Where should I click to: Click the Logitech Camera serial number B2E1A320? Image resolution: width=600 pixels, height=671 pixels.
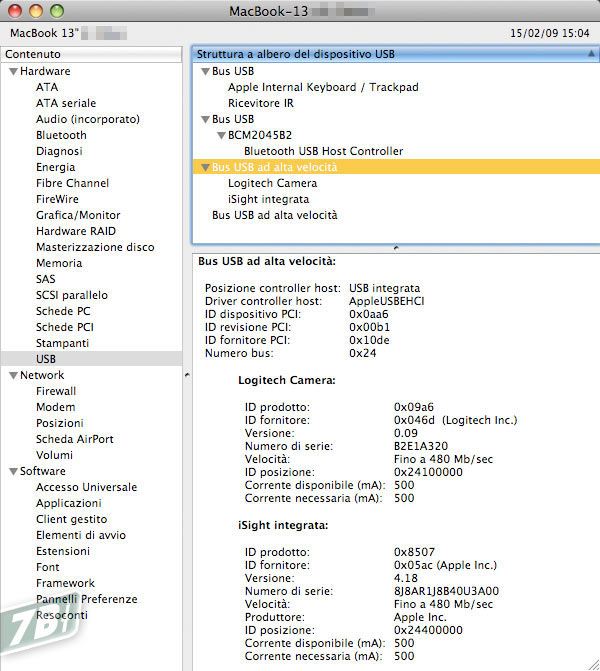click(421, 446)
